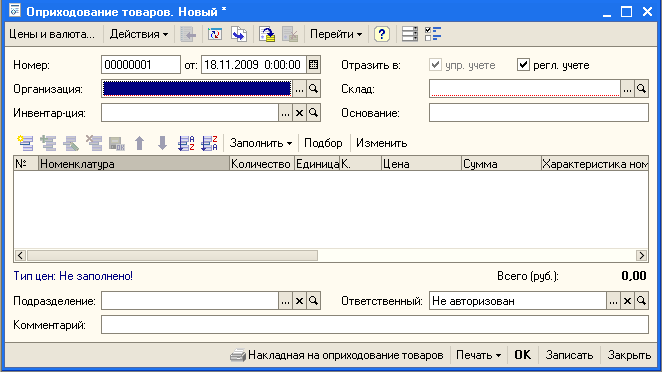Click the grayed back arrow toolbar icon
The height and width of the screenshot is (372, 662).
[x=188, y=34]
